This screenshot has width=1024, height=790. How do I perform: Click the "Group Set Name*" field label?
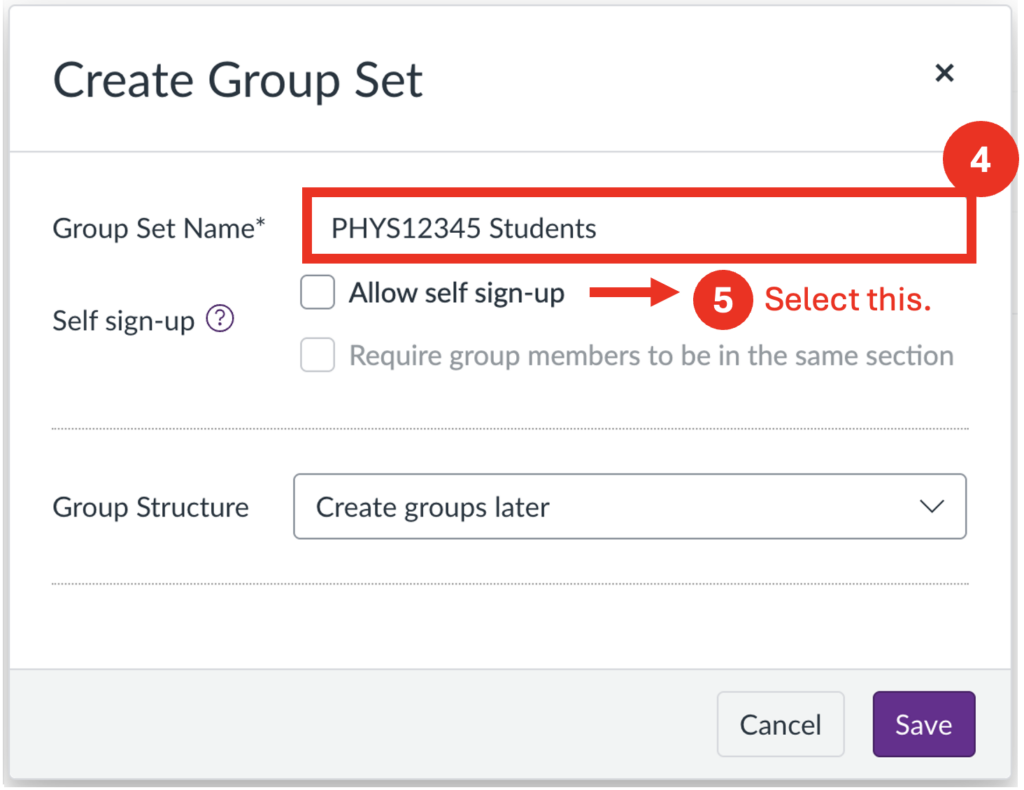point(159,229)
